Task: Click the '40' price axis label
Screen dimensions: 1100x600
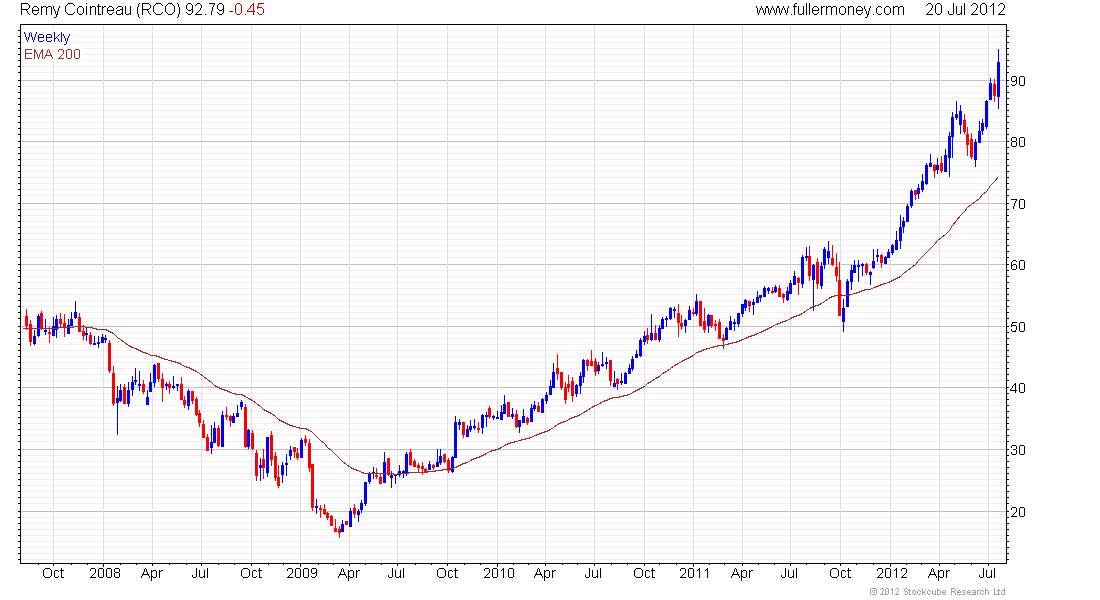Action: 1017,387
